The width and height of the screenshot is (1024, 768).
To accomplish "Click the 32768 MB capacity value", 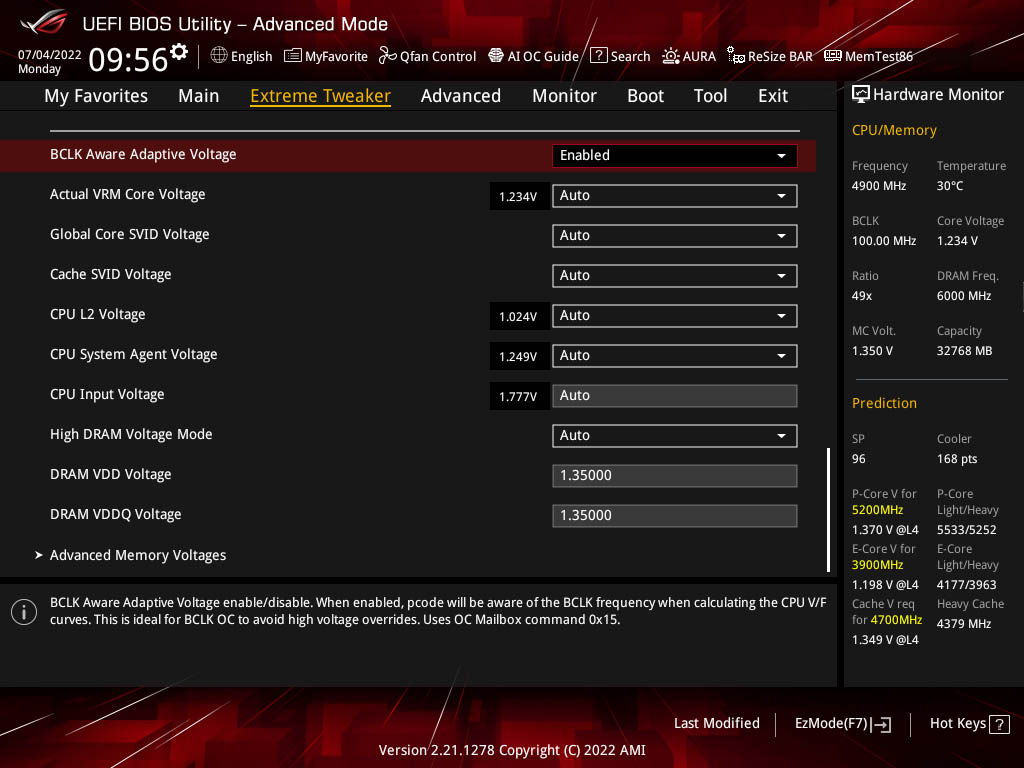I will (x=964, y=351).
